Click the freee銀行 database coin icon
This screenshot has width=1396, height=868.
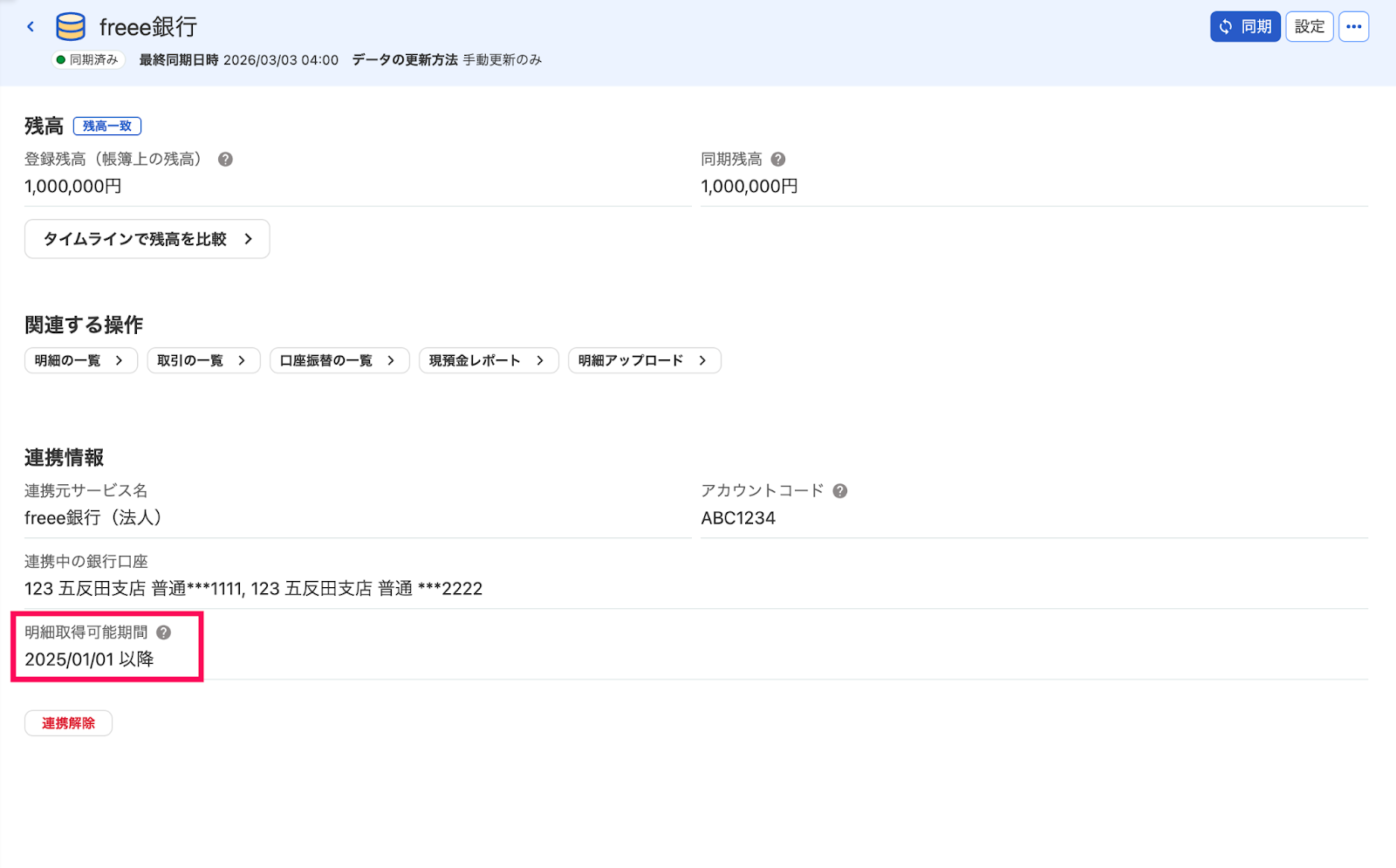click(x=71, y=27)
